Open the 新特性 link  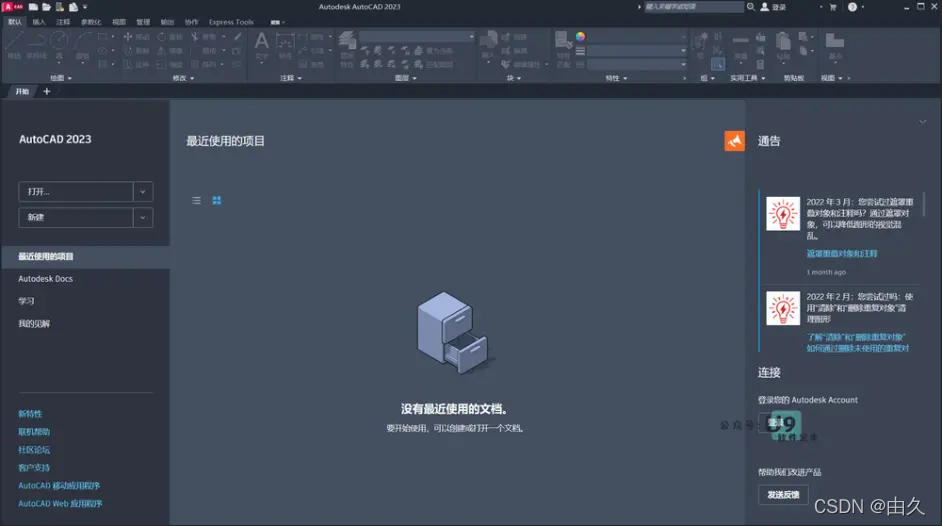[30, 414]
